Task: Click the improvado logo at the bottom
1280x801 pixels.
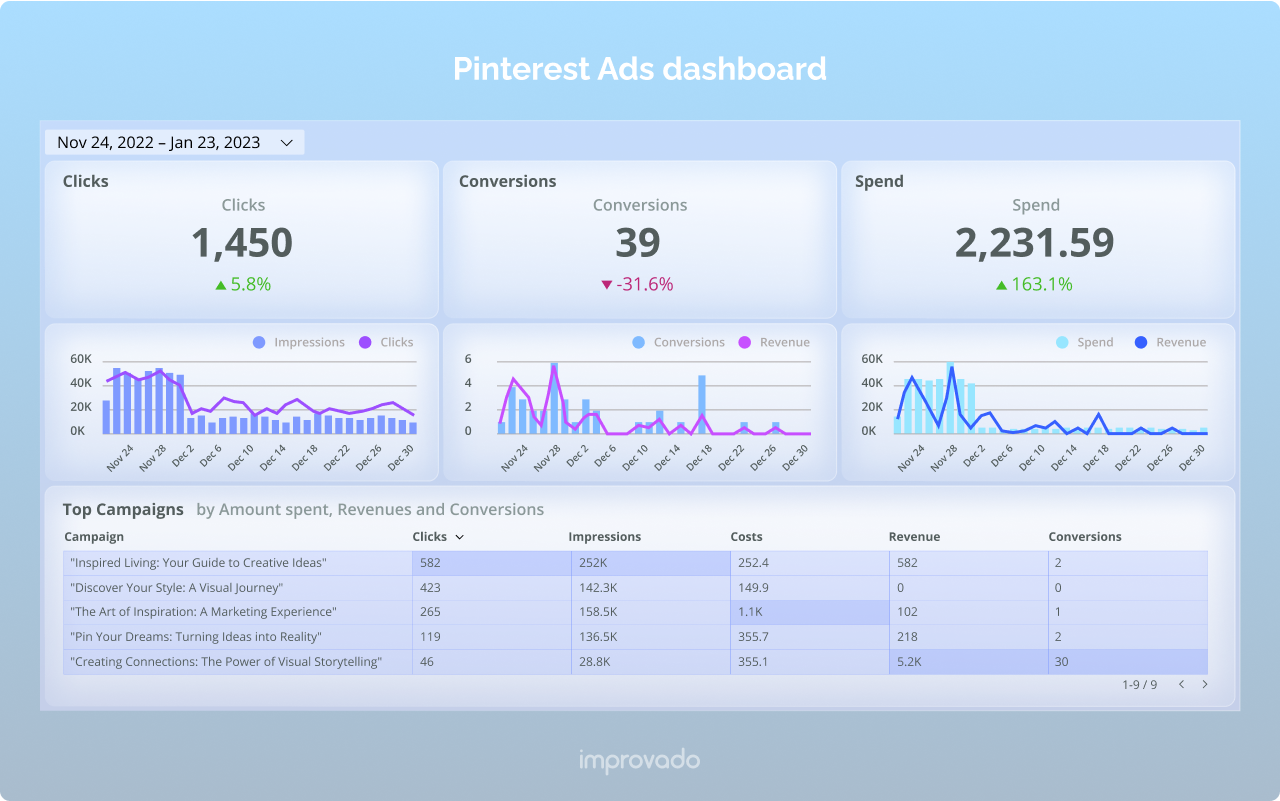Action: point(640,760)
